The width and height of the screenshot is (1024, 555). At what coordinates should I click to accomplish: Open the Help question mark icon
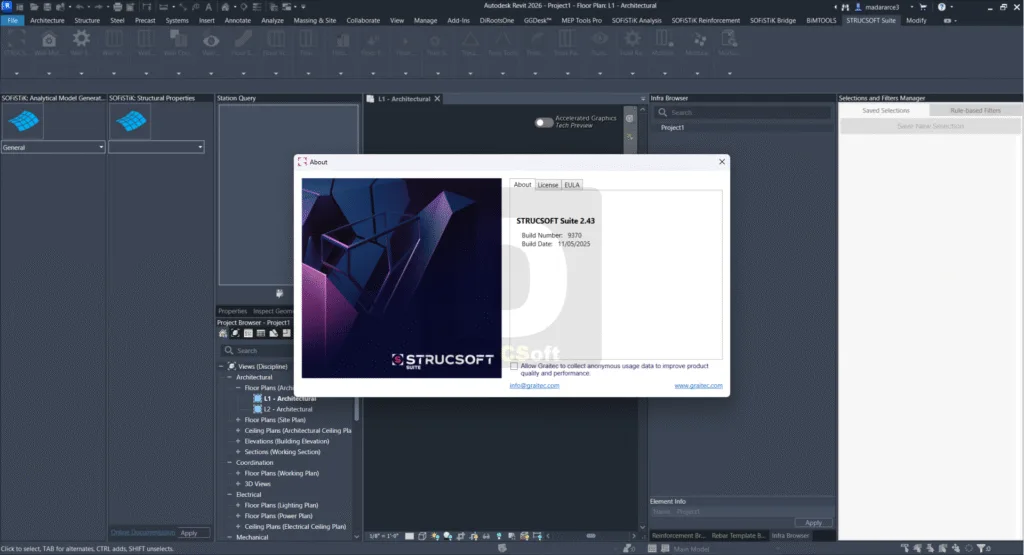pyautogui.click(x=942, y=7)
